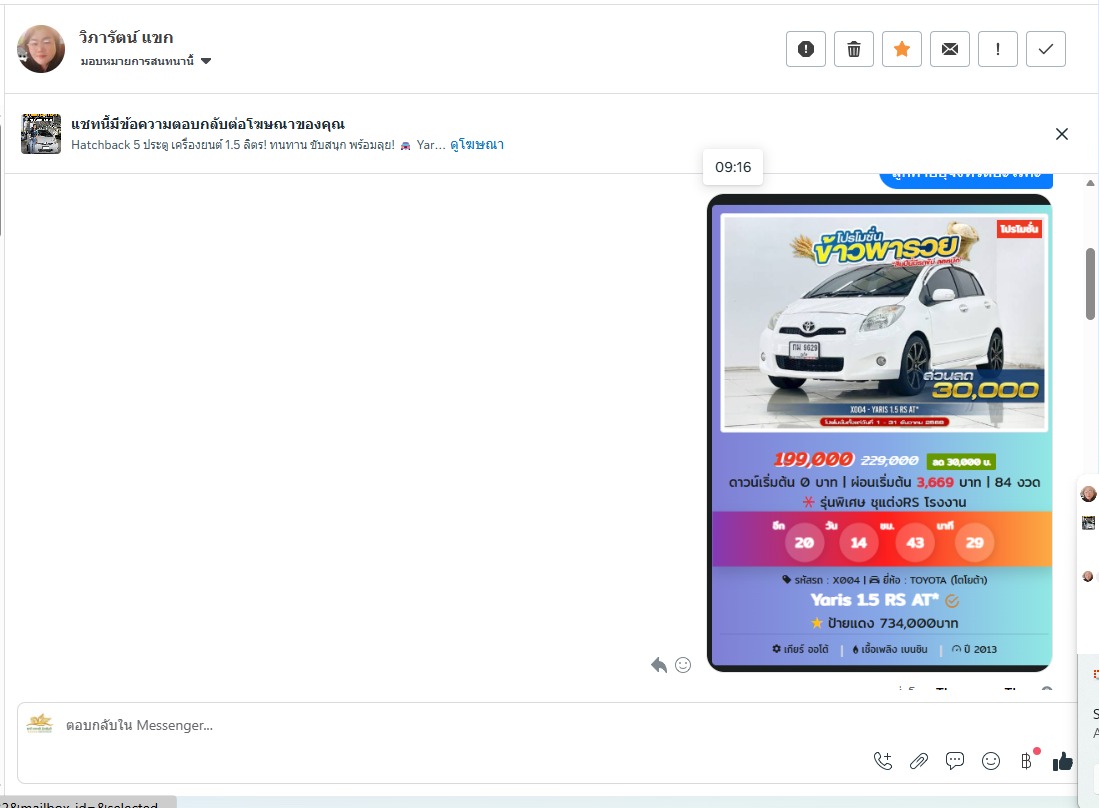Click the page logo beside reply box
The width and height of the screenshot is (1099, 808).
coord(39,724)
